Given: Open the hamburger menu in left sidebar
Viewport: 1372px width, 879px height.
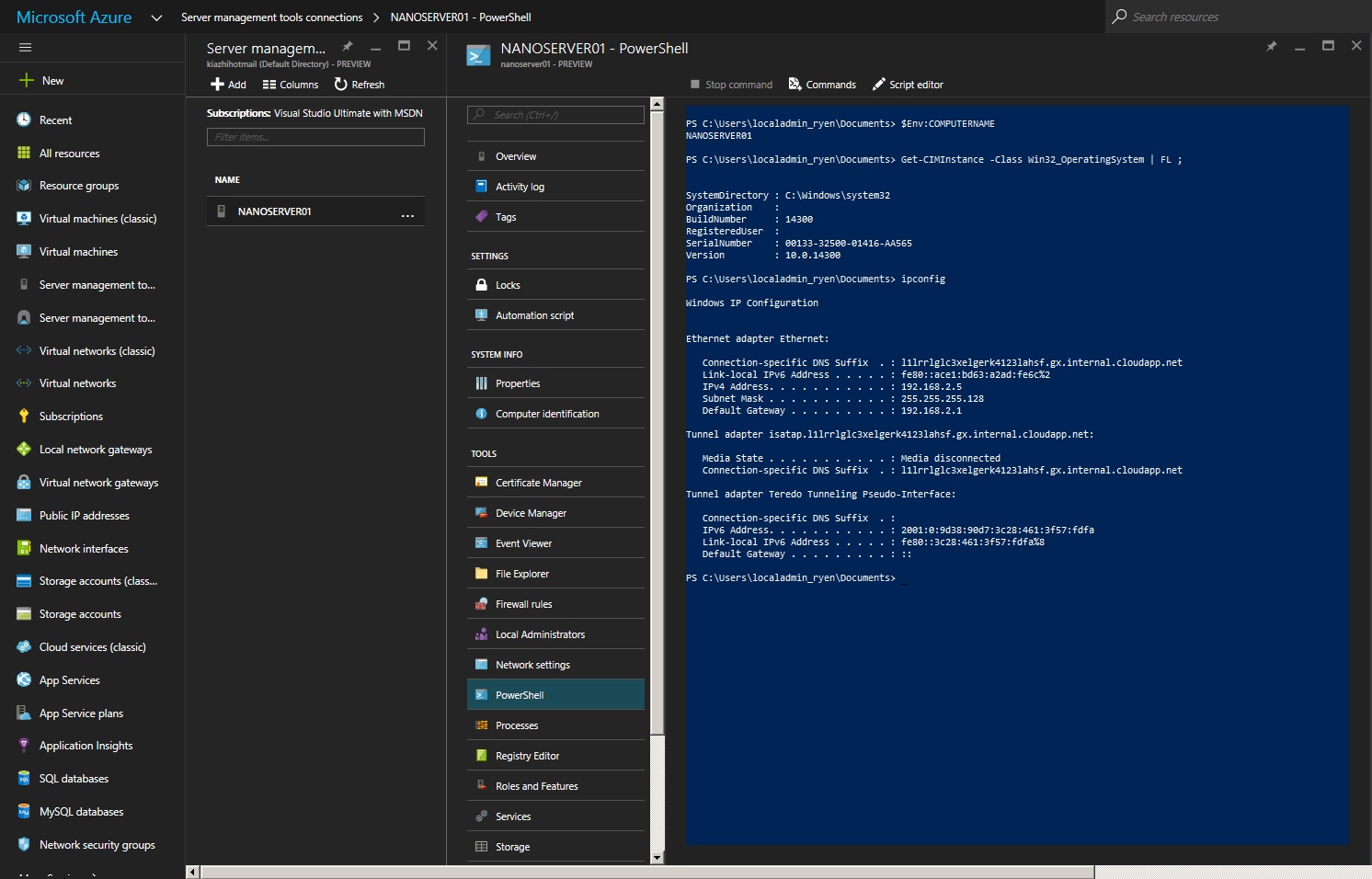Looking at the screenshot, I should click(x=25, y=47).
